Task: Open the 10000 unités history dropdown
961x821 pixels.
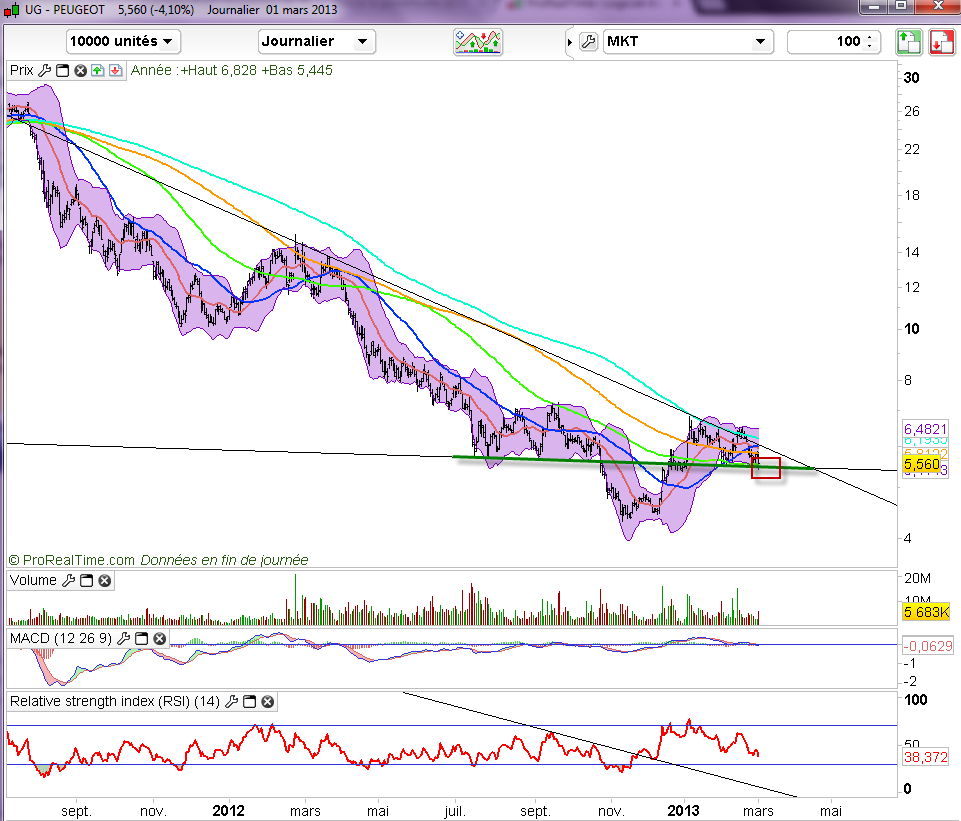Action: click(x=123, y=42)
